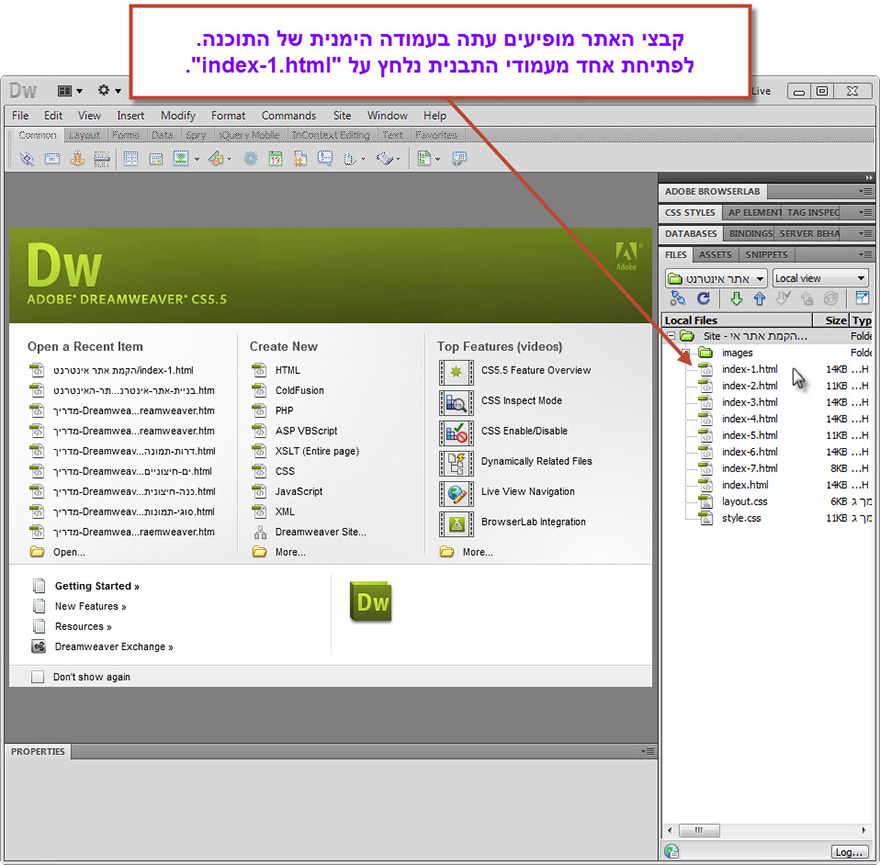Screen dimensions: 880x865
Task: Click the Insert Table icon
Action: pyautogui.click(x=131, y=159)
